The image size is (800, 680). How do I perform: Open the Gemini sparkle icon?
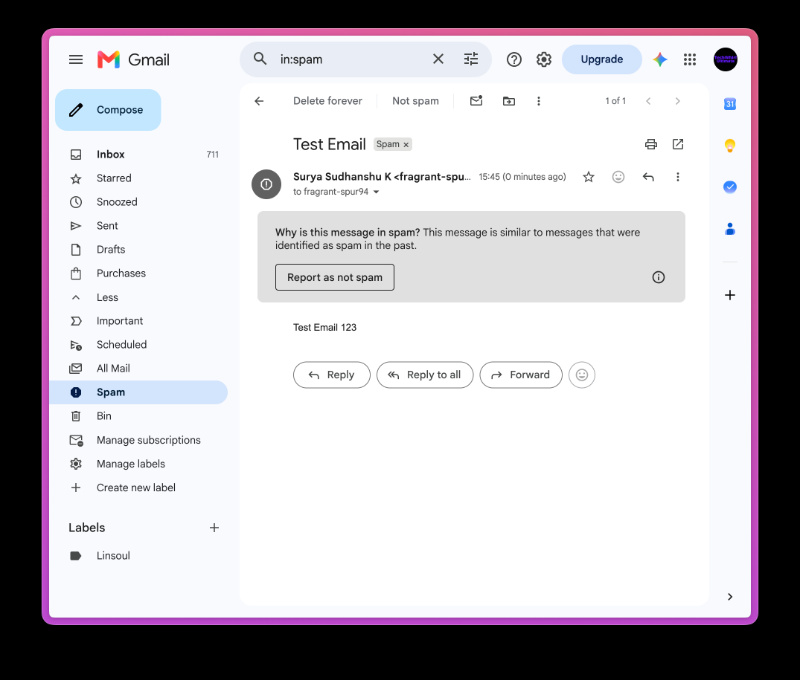(x=660, y=59)
